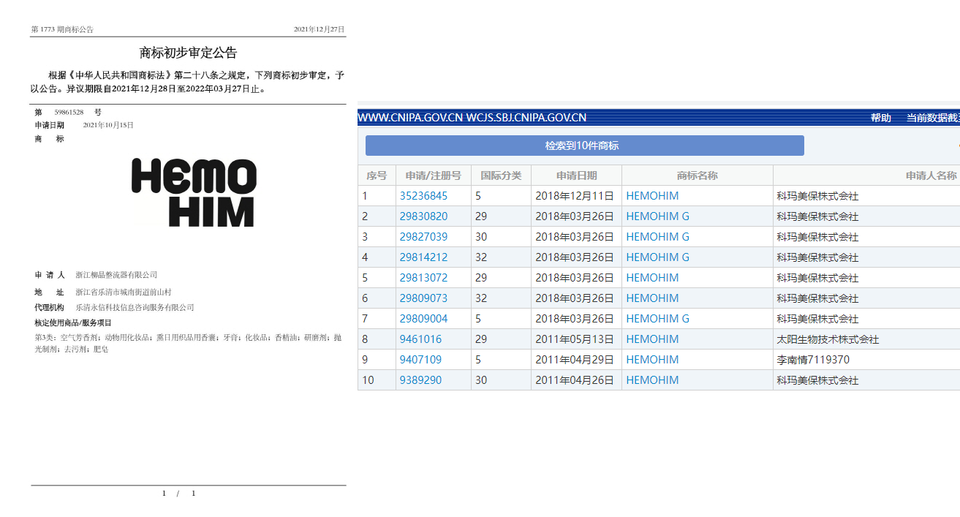Open registration number 29830820 link
Screen dimensions: 960x517
click(423, 216)
